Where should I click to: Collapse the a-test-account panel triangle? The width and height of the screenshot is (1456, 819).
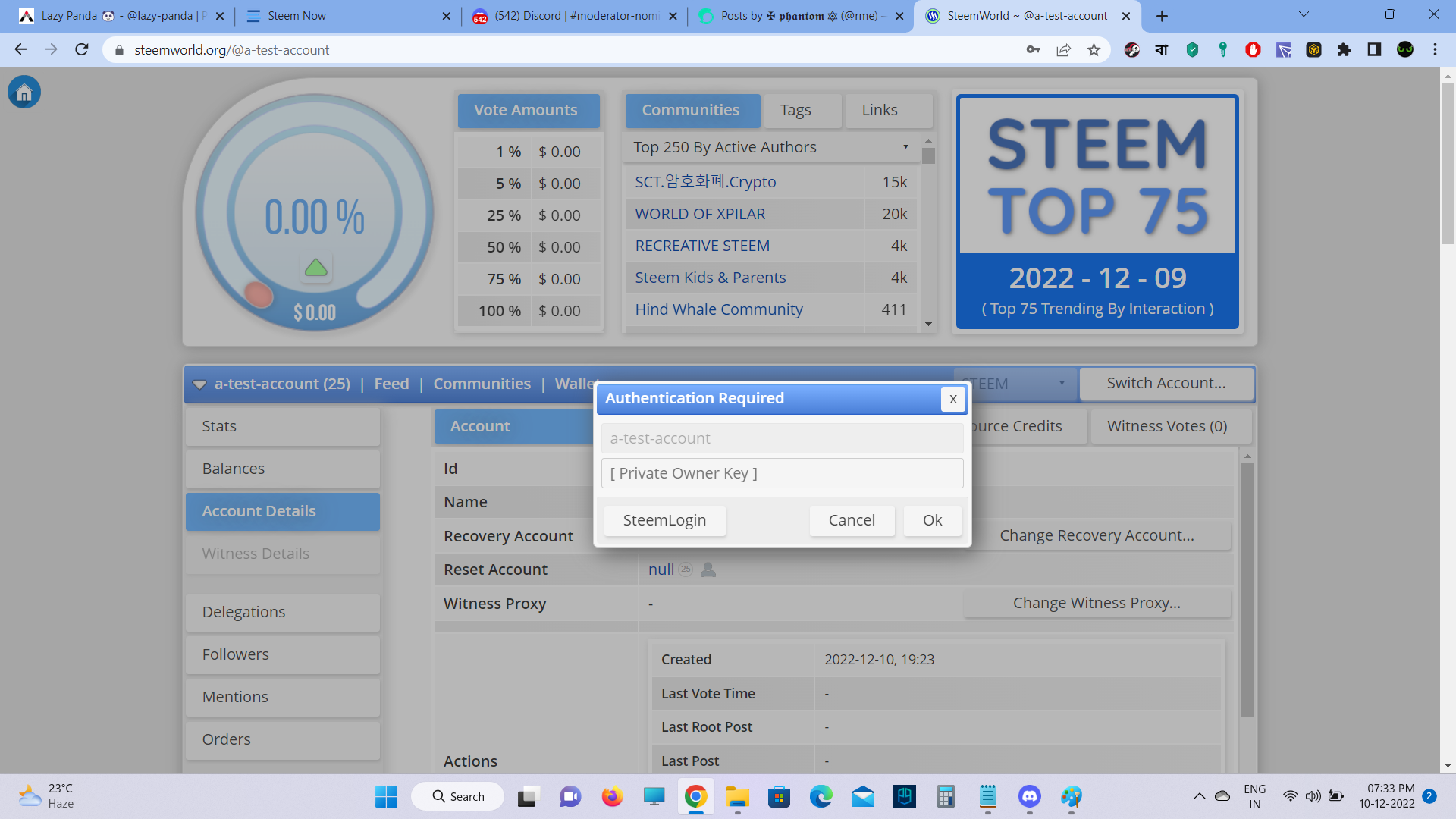(x=199, y=384)
